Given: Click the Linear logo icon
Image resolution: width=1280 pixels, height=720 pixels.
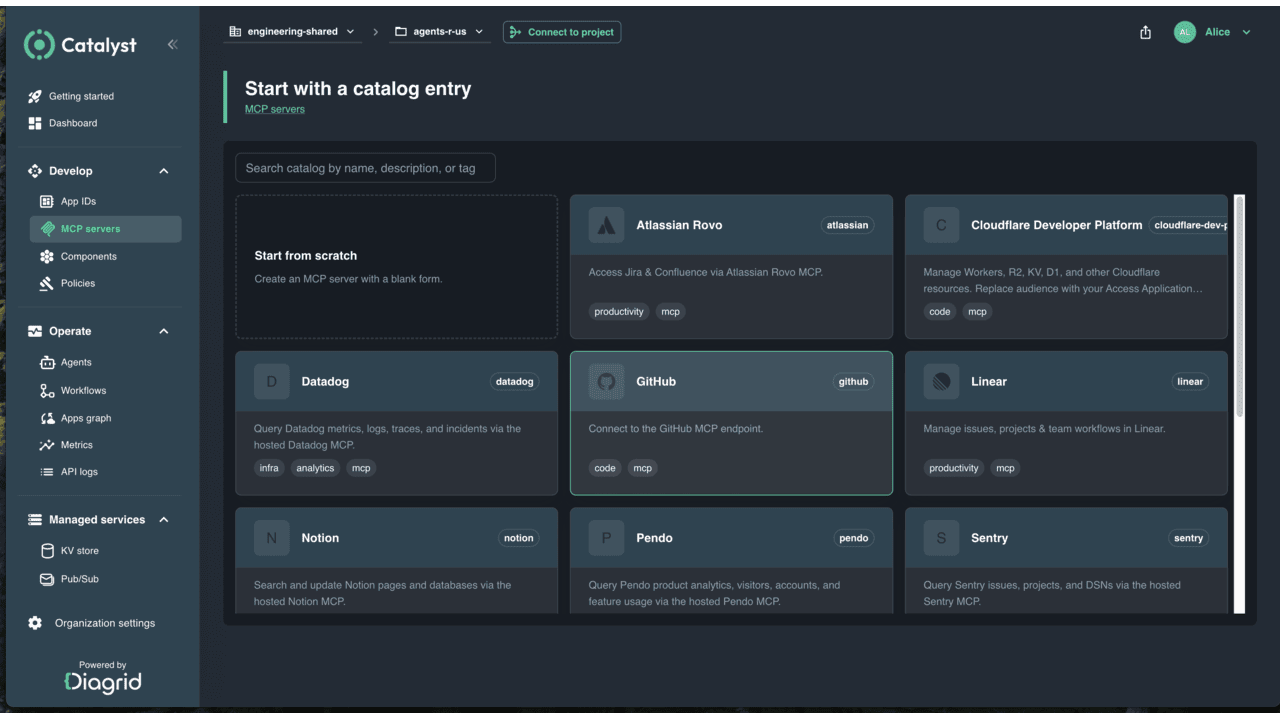Looking at the screenshot, I should [x=941, y=381].
